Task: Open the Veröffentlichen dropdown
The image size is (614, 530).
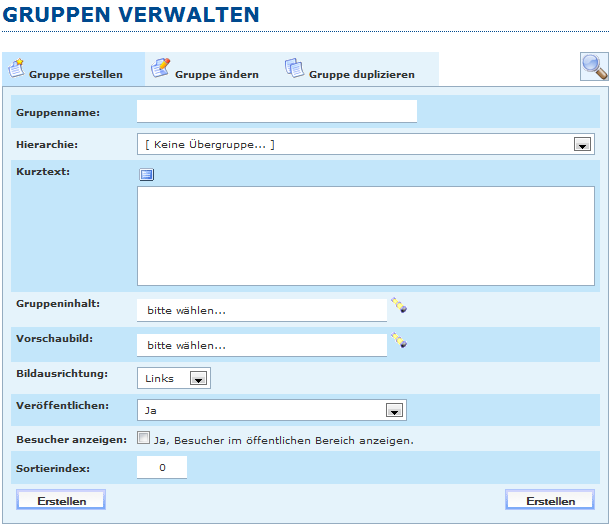Action: tap(394, 410)
